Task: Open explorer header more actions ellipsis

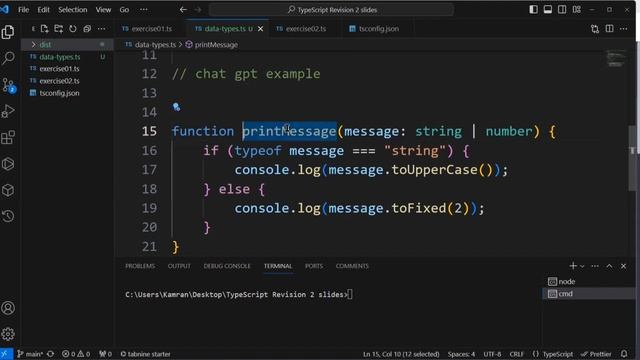Action: (x=101, y=29)
